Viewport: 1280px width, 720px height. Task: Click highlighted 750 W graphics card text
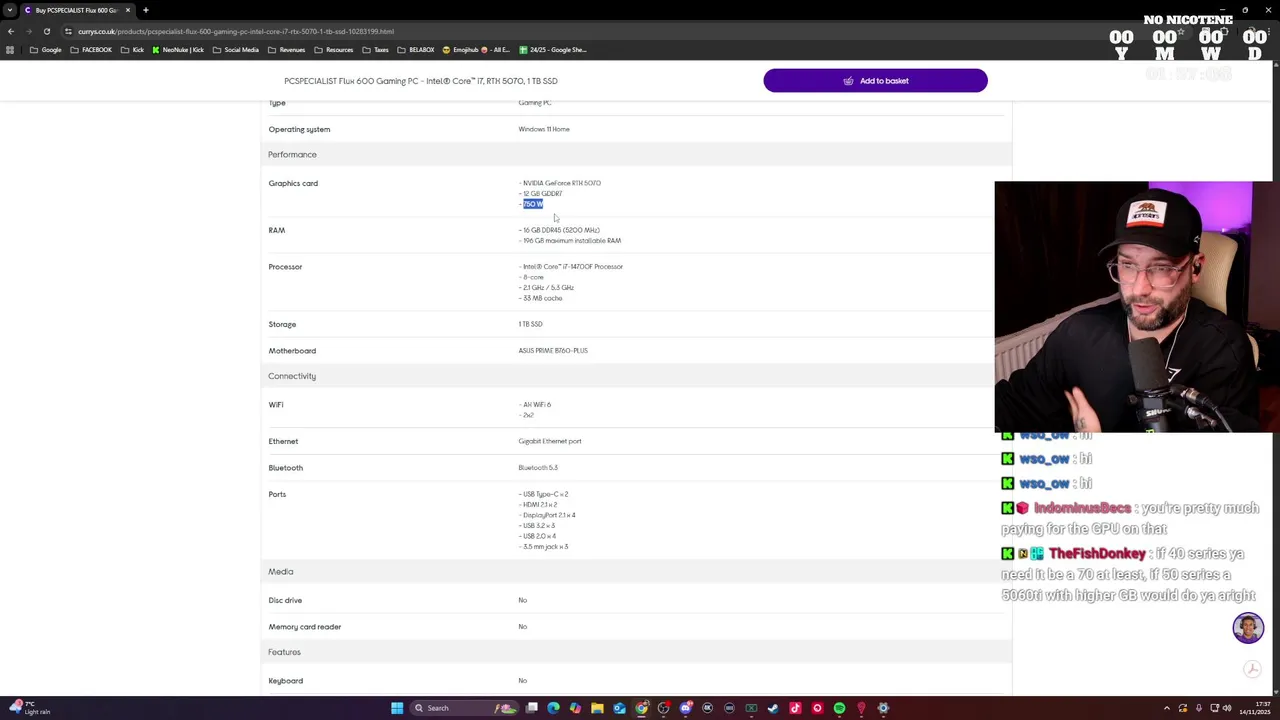tap(533, 204)
